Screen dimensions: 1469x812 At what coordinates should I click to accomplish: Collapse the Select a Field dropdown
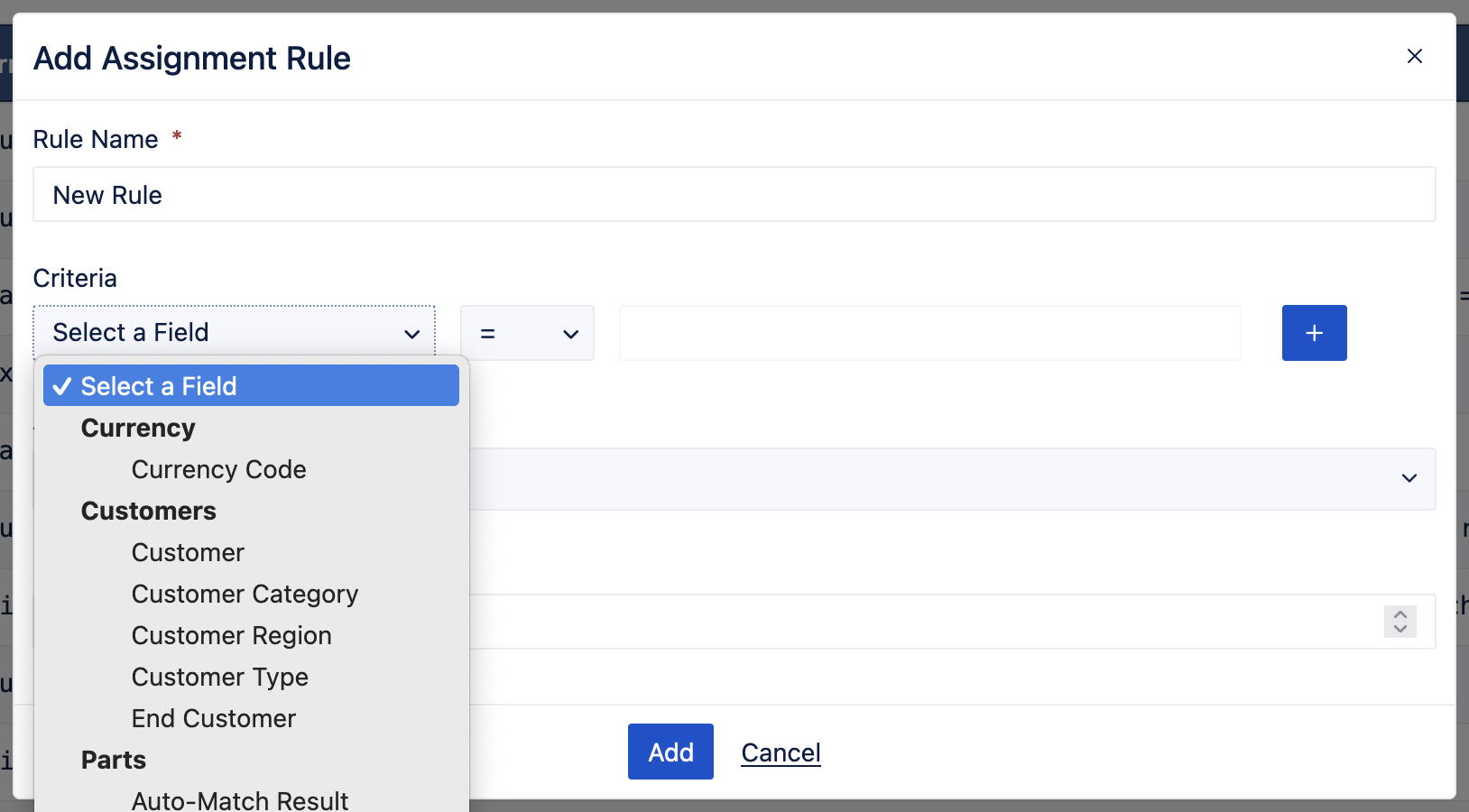pyautogui.click(x=235, y=333)
